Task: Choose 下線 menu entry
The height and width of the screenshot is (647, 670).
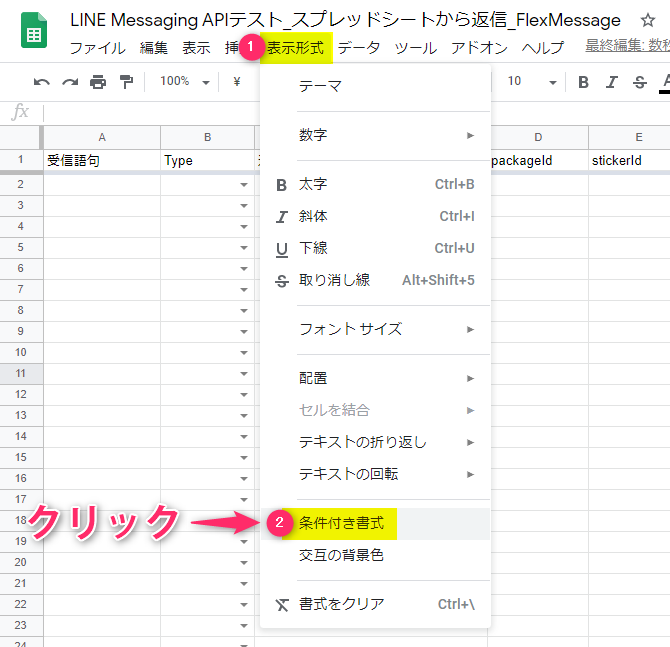Action: tap(375, 248)
